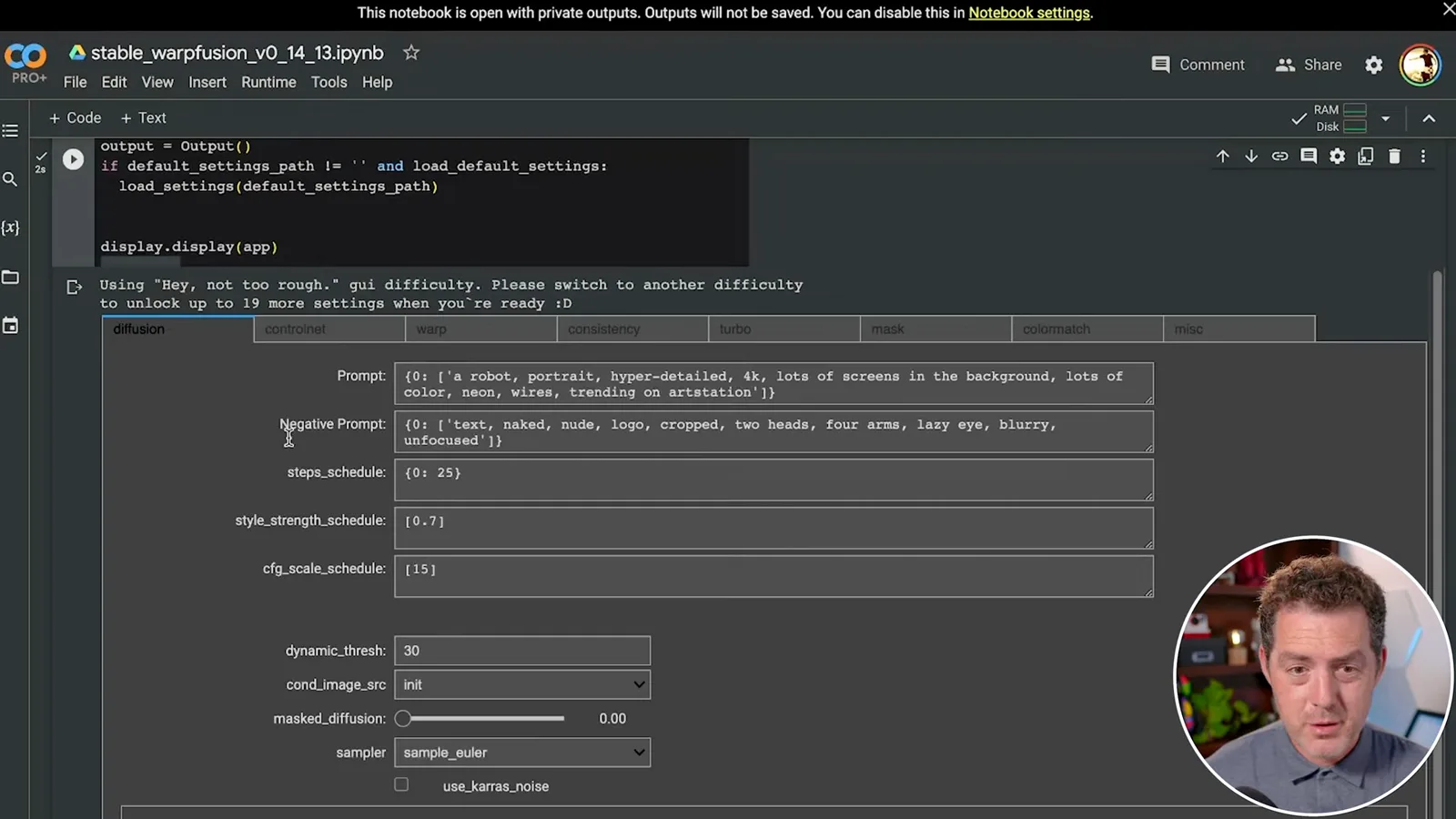Mirror cell in tab icon

[1366, 157]
